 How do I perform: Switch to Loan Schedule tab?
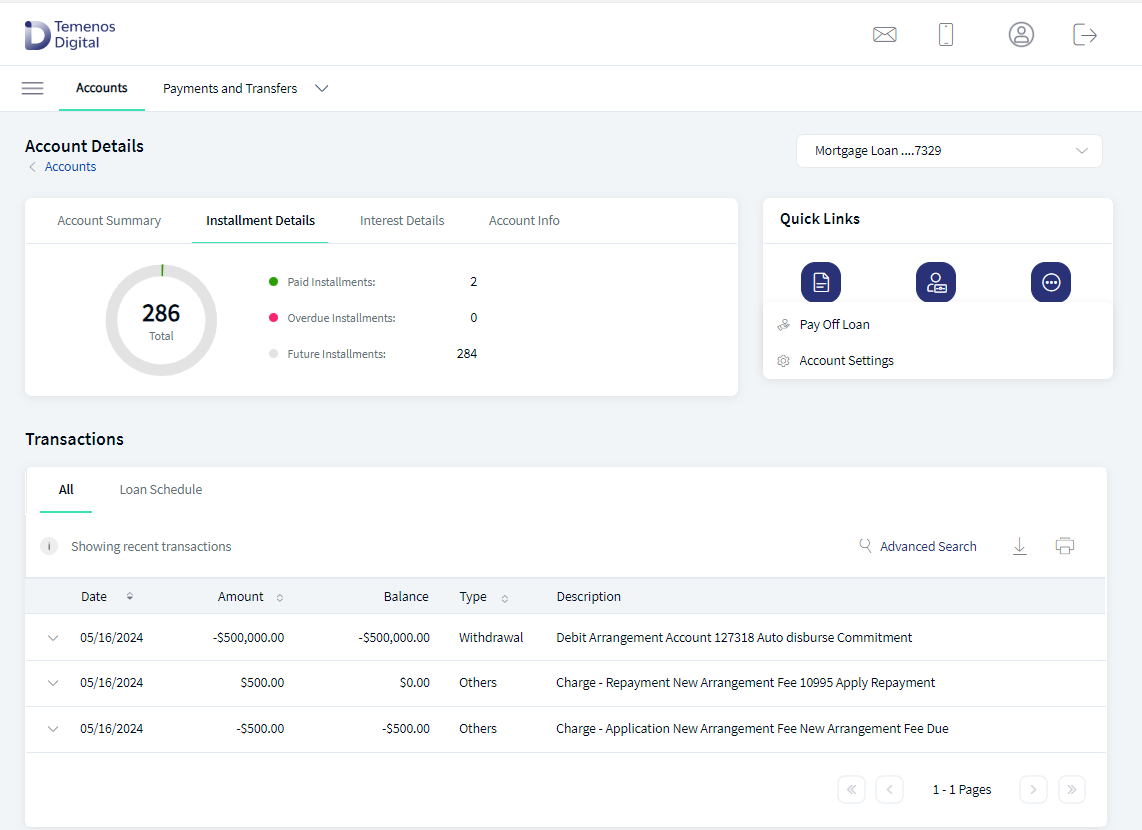[161, 490]
